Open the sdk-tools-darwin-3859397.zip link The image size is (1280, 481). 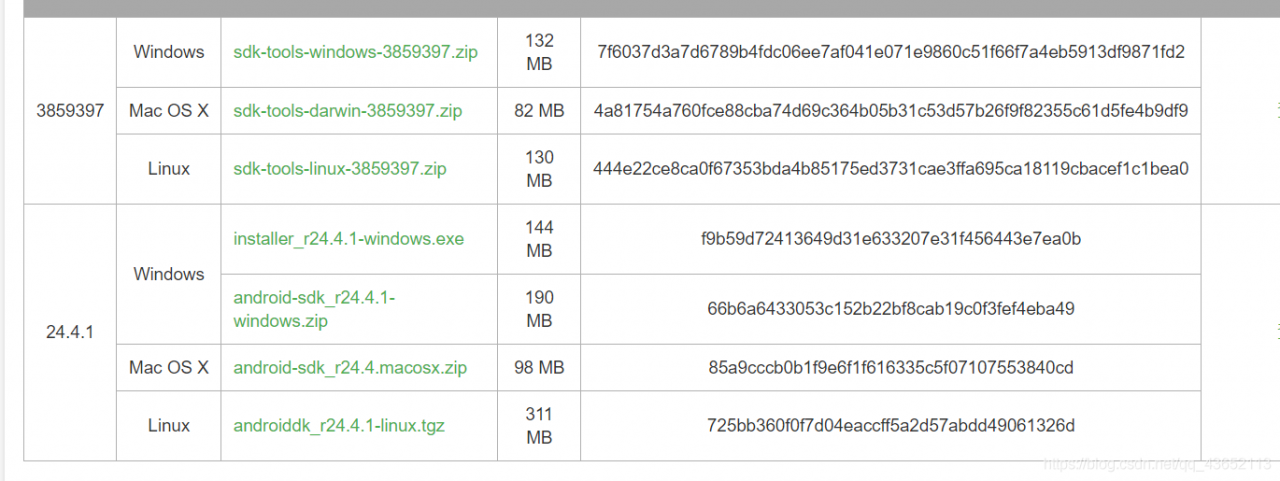[x=347, y=111]
